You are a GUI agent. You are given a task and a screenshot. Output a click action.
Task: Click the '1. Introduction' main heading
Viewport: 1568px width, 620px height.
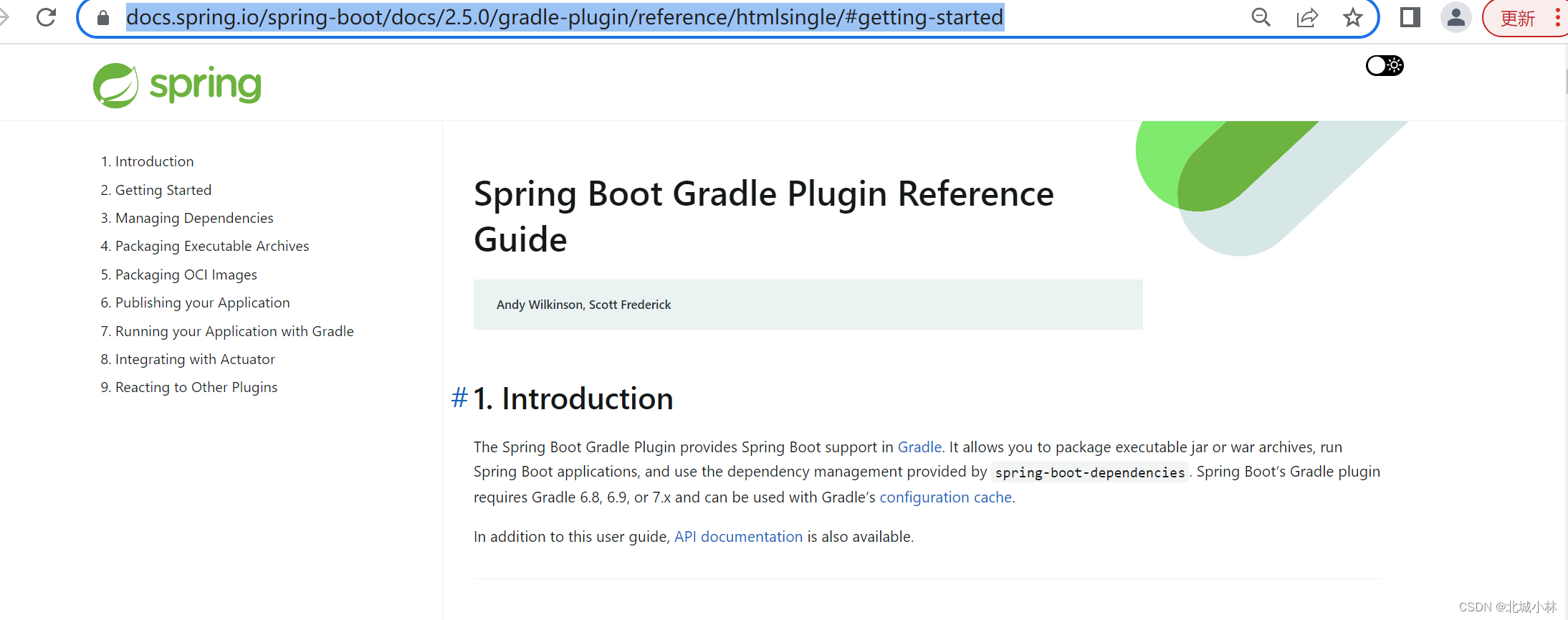point(573,399)
